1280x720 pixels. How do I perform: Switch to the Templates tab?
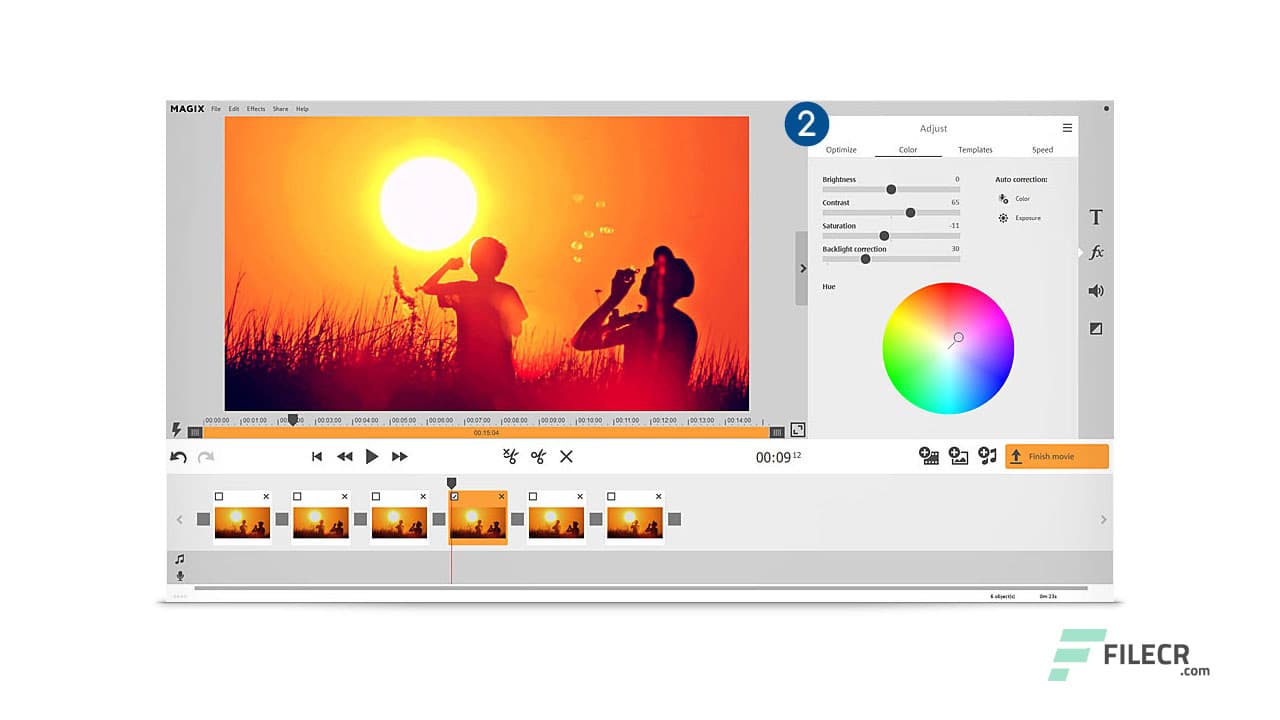click(975, 149)
